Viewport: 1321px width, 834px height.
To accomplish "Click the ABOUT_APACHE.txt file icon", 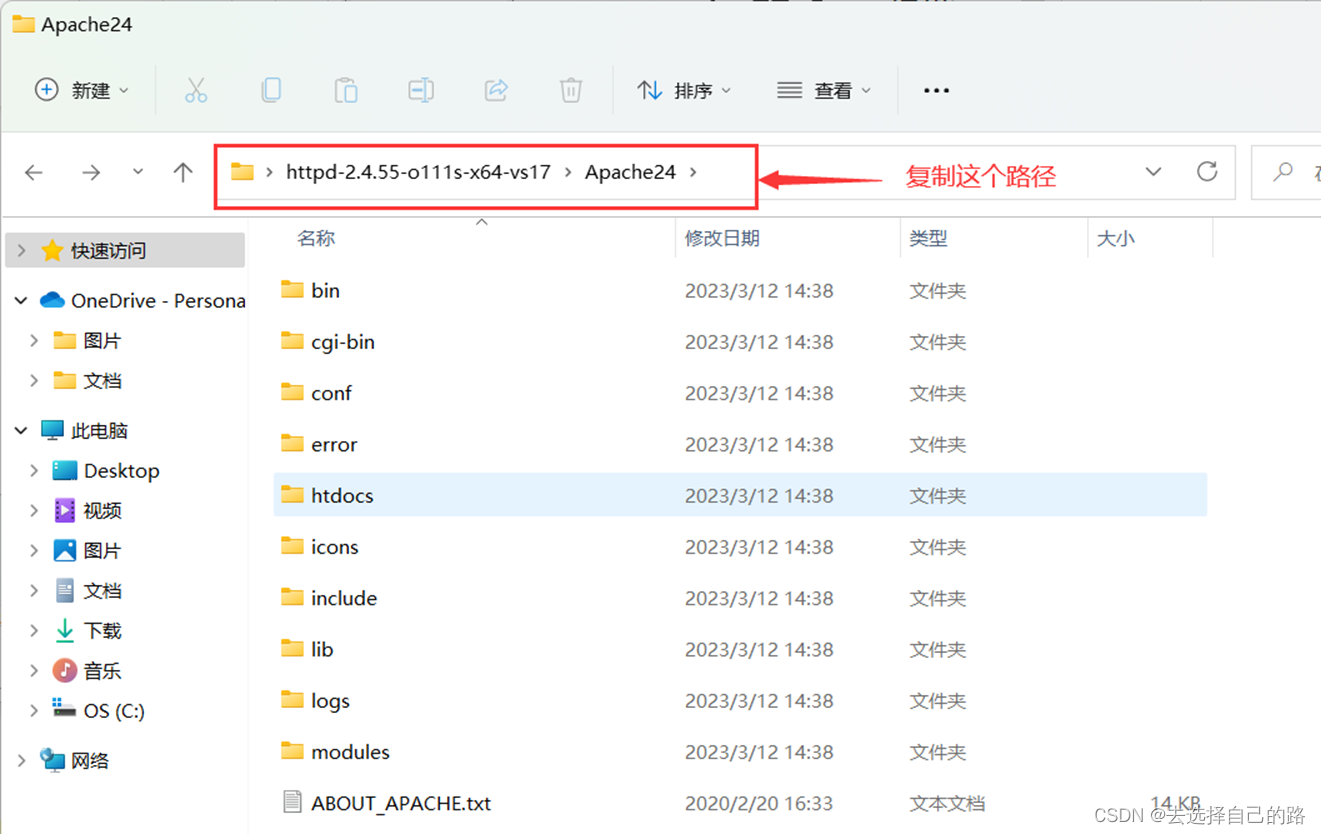I will 292,801.
